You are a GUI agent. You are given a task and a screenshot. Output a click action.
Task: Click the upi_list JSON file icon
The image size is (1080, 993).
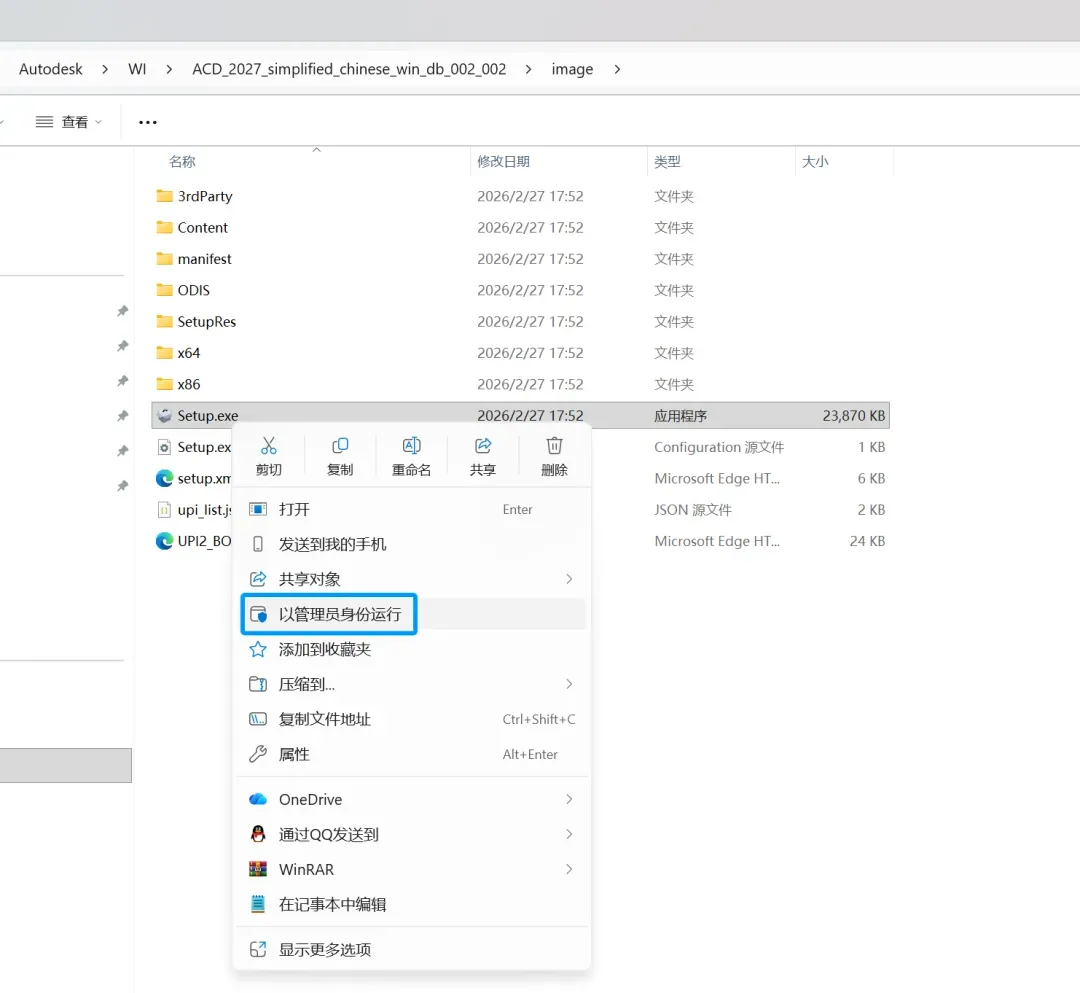(164, 510)
